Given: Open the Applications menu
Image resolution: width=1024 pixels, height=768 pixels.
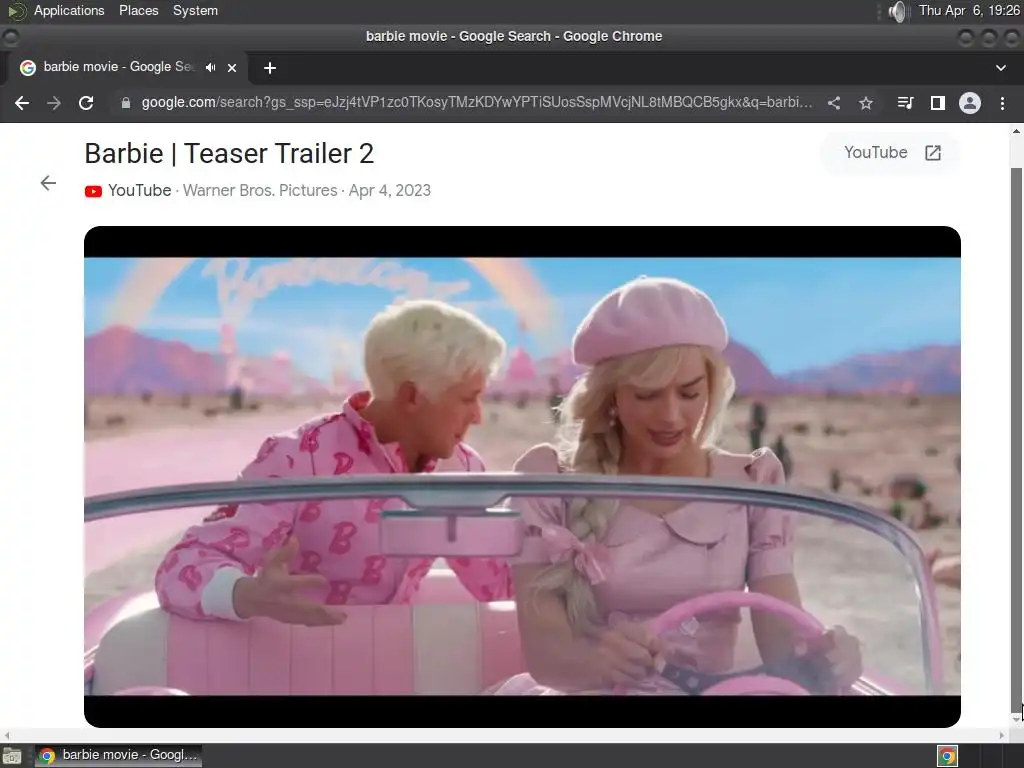Looking at the screenshot, I should [x=69, y=10].
